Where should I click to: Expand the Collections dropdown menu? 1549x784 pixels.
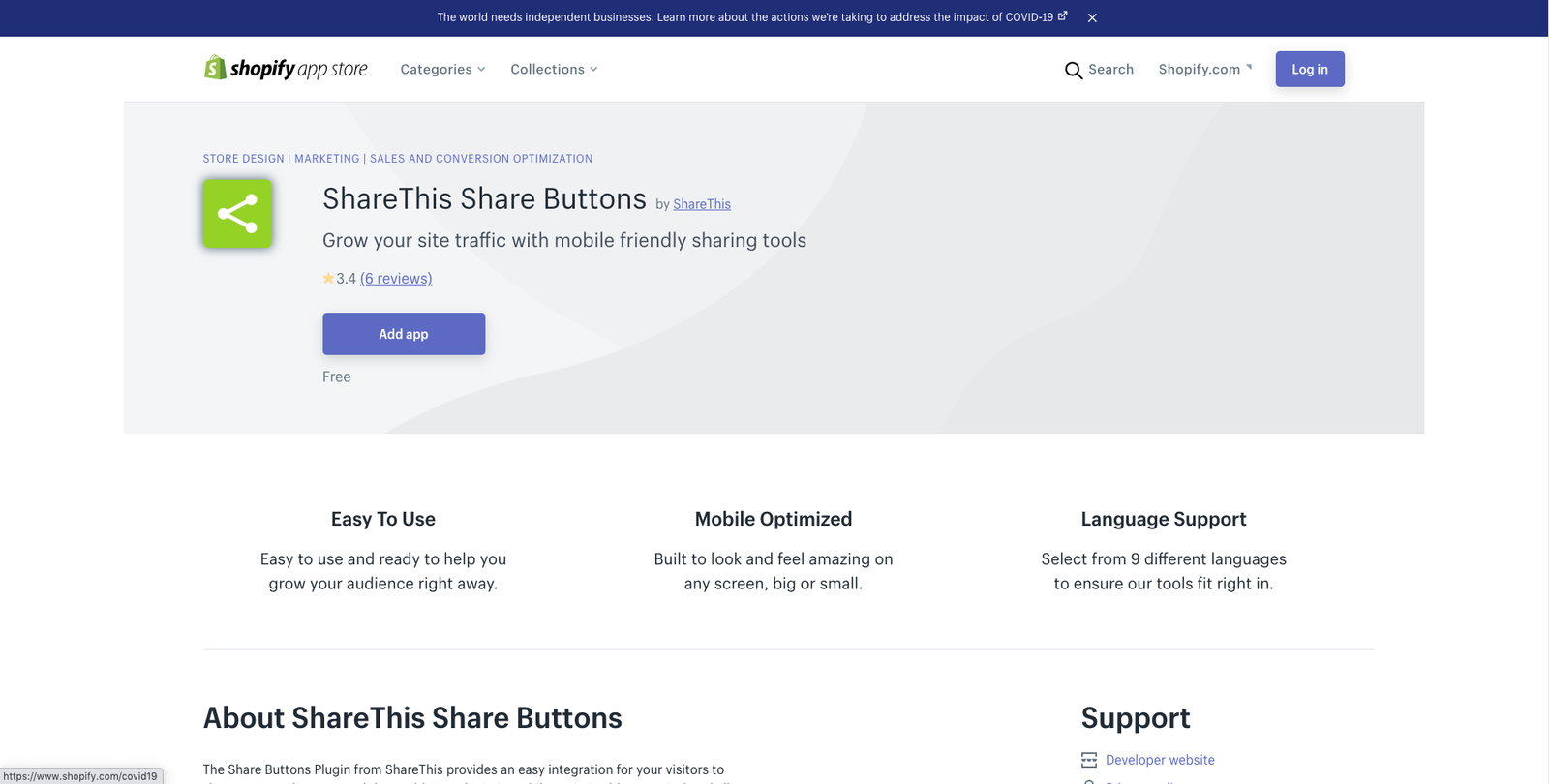pos(554,69)
